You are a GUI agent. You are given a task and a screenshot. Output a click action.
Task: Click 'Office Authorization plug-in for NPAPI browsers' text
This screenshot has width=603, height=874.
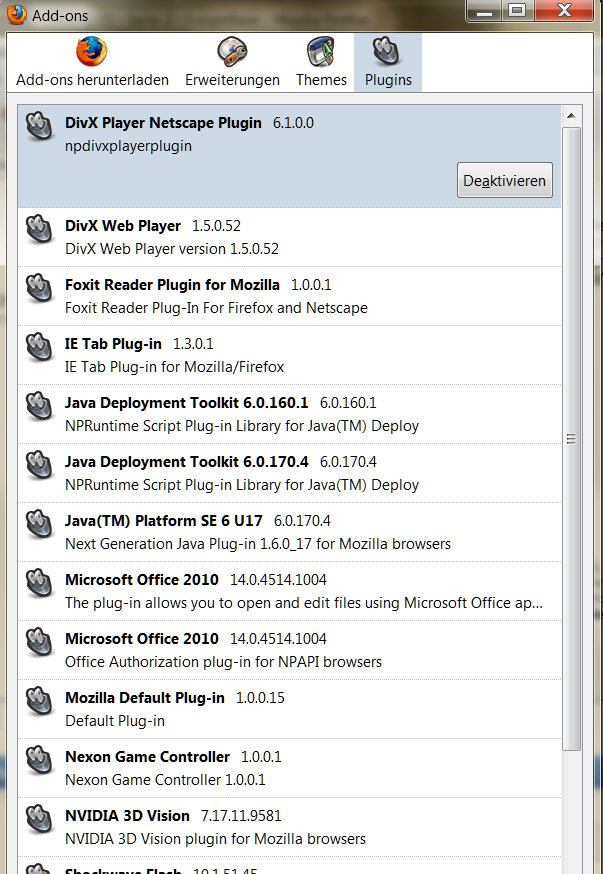(x=223, y=662)
